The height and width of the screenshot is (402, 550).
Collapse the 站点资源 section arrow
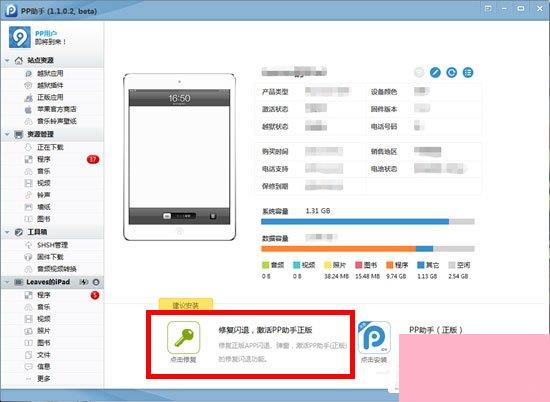point(7,60)
